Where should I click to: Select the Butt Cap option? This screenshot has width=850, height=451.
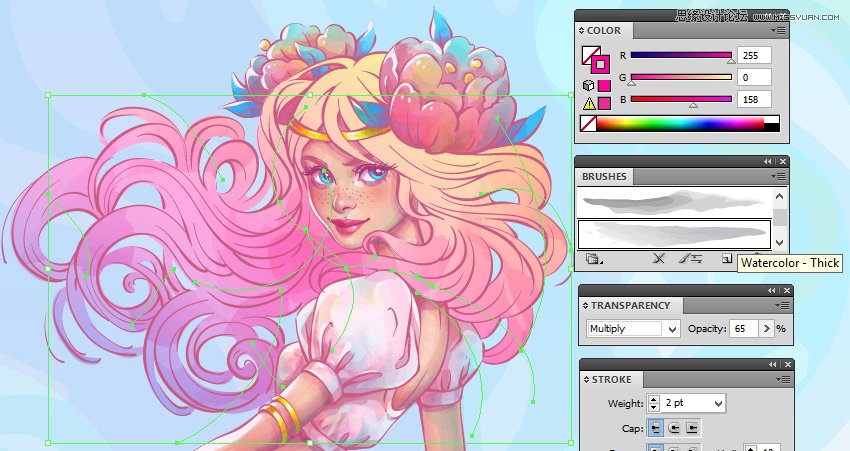coord(656,428)
